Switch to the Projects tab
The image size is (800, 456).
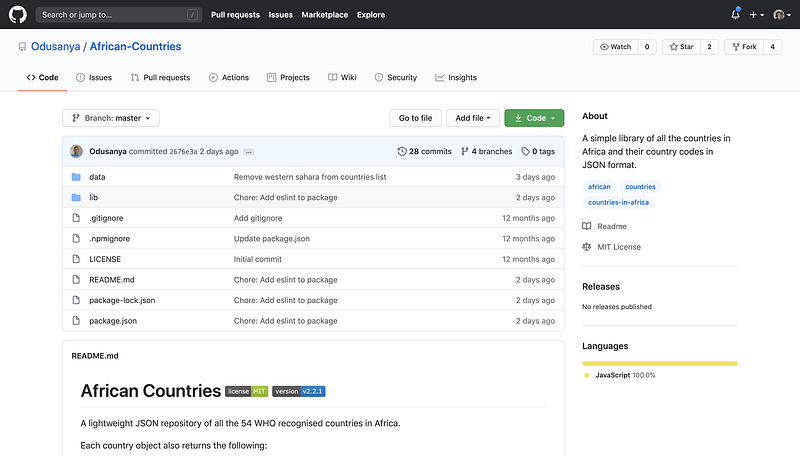288,78
